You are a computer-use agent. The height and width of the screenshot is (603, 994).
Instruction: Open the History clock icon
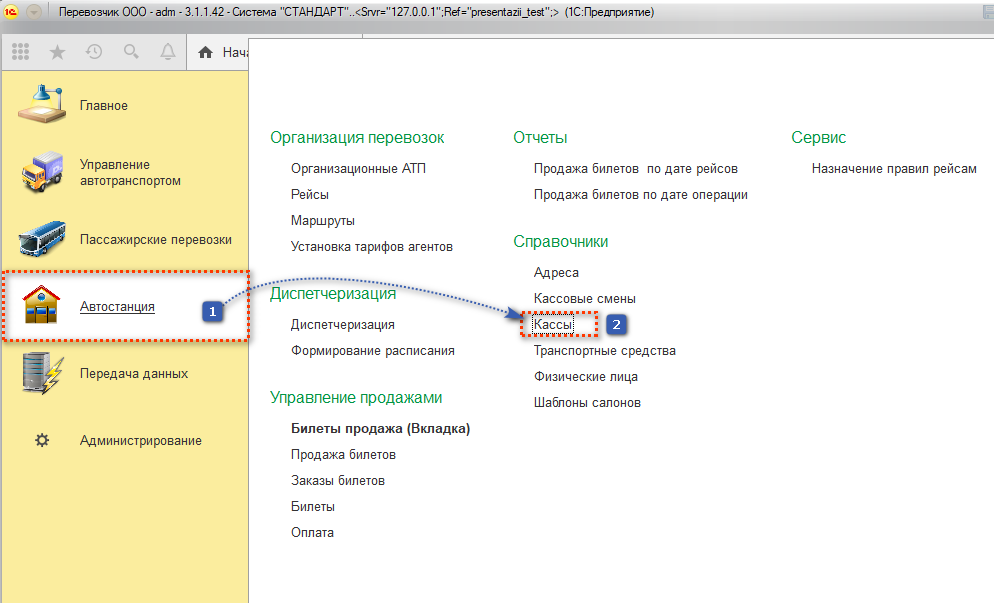(x=94, y=52)
